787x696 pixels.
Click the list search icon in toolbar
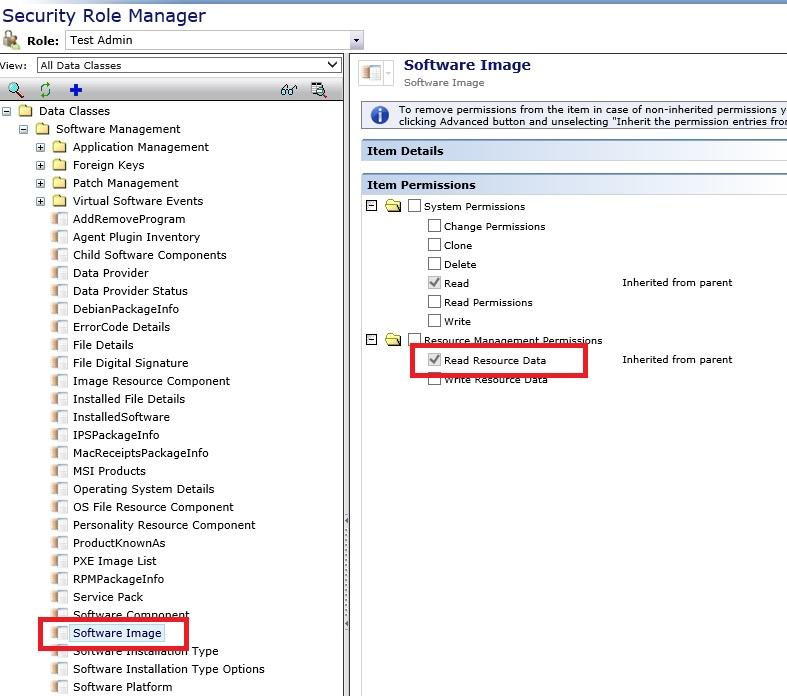click(x=318, y=90)
